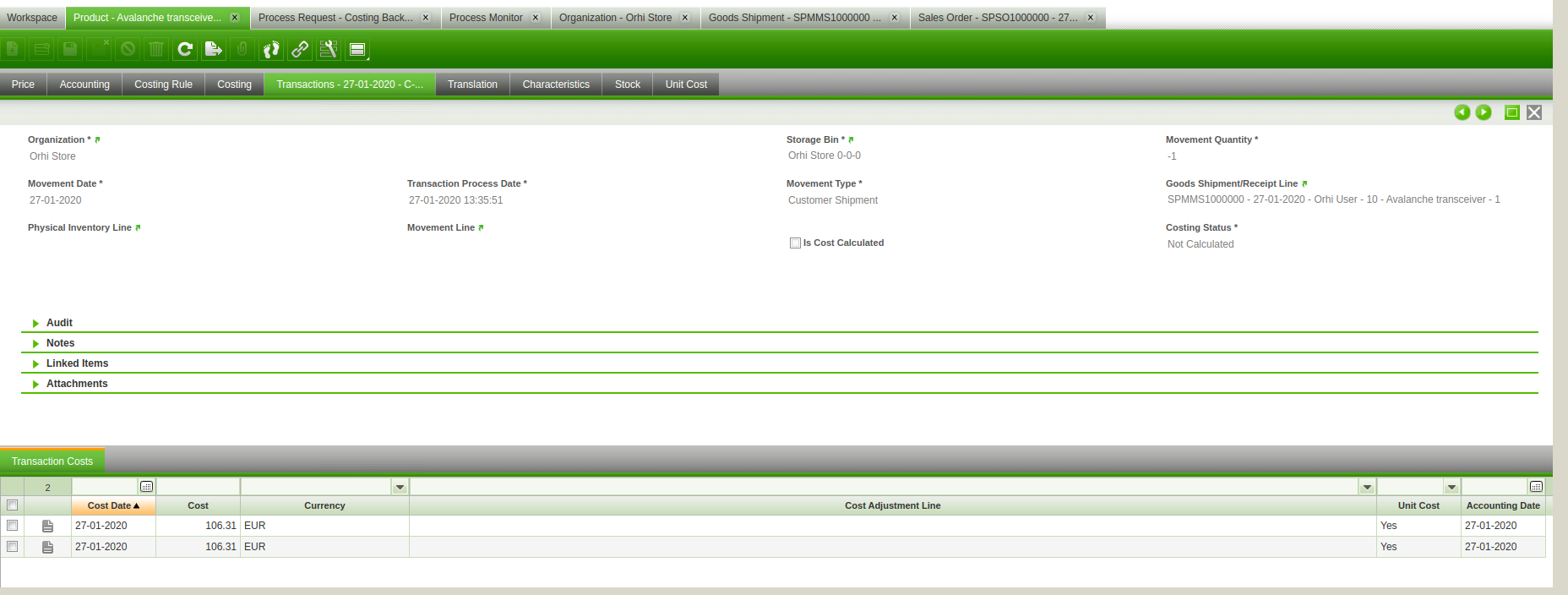Select the Transaction Costs tab
Image resolution: width=1568 pixels, height=595 pixels.
[52, 461]
